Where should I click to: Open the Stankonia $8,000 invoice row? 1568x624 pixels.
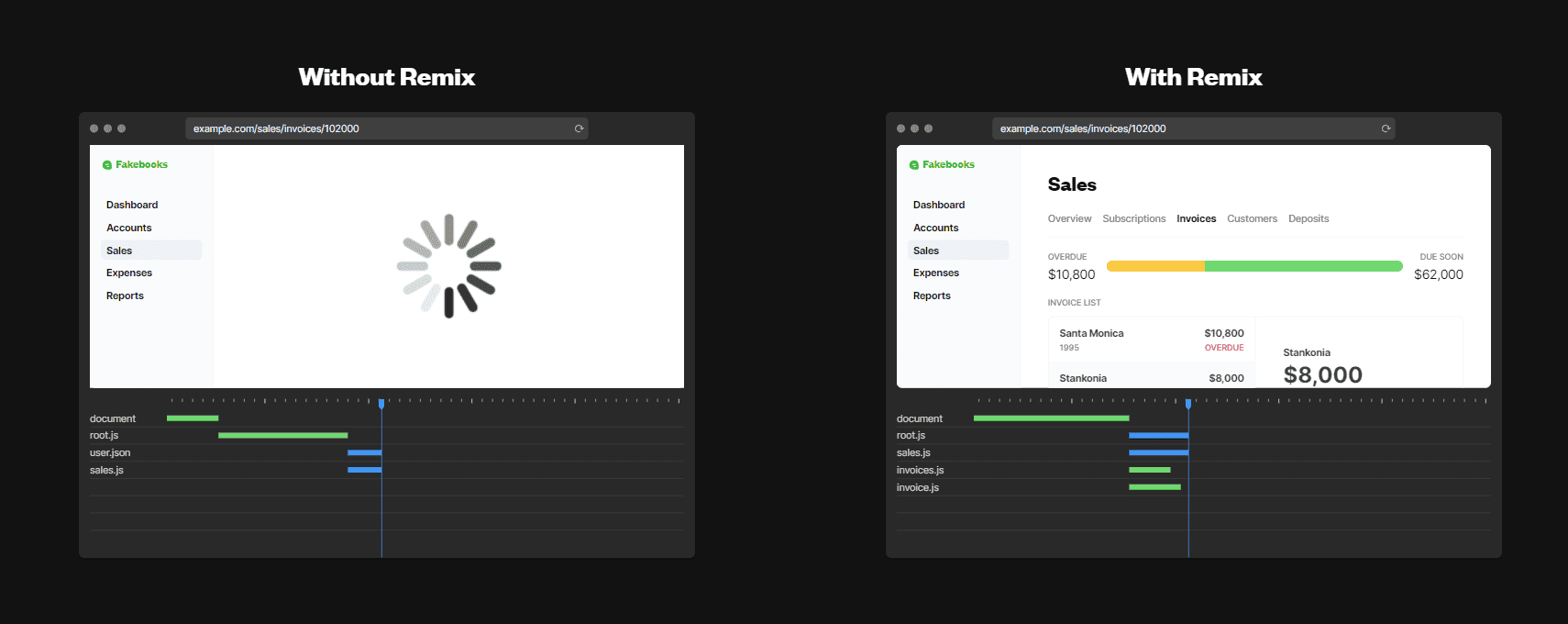click(1152, 376)
